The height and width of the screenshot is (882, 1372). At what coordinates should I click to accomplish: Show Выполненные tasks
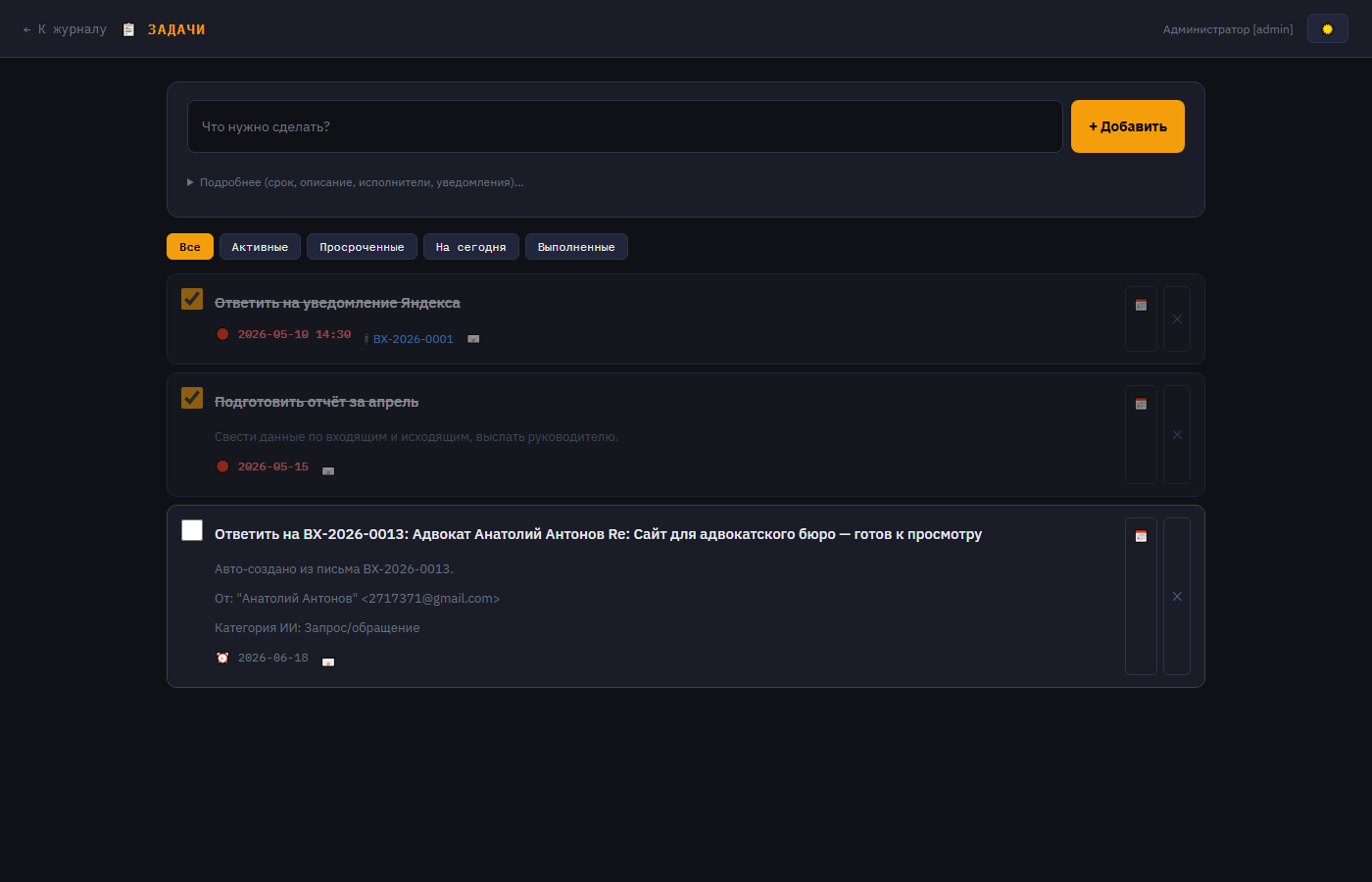pos(576,247)
